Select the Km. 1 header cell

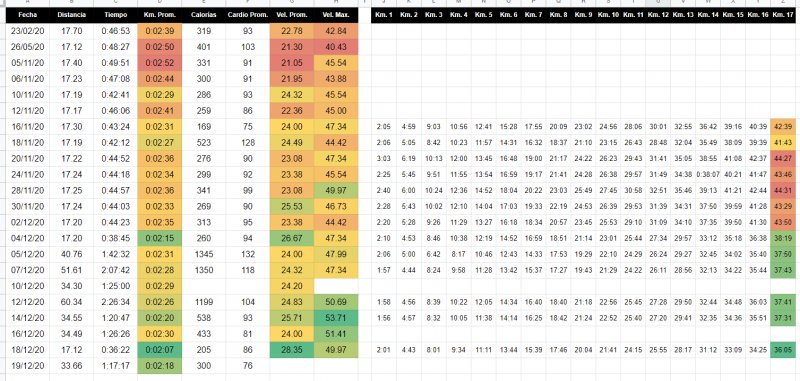pos(384,15)
